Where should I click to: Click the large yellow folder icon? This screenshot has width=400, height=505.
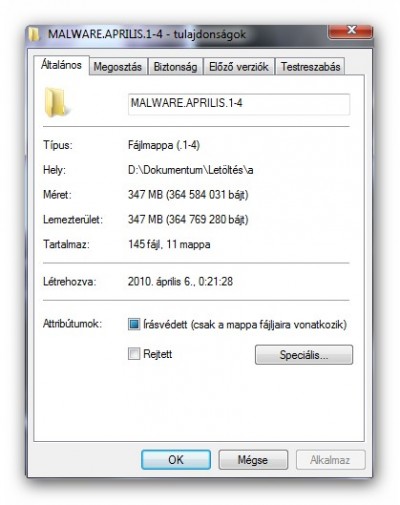tap(56, 102)
